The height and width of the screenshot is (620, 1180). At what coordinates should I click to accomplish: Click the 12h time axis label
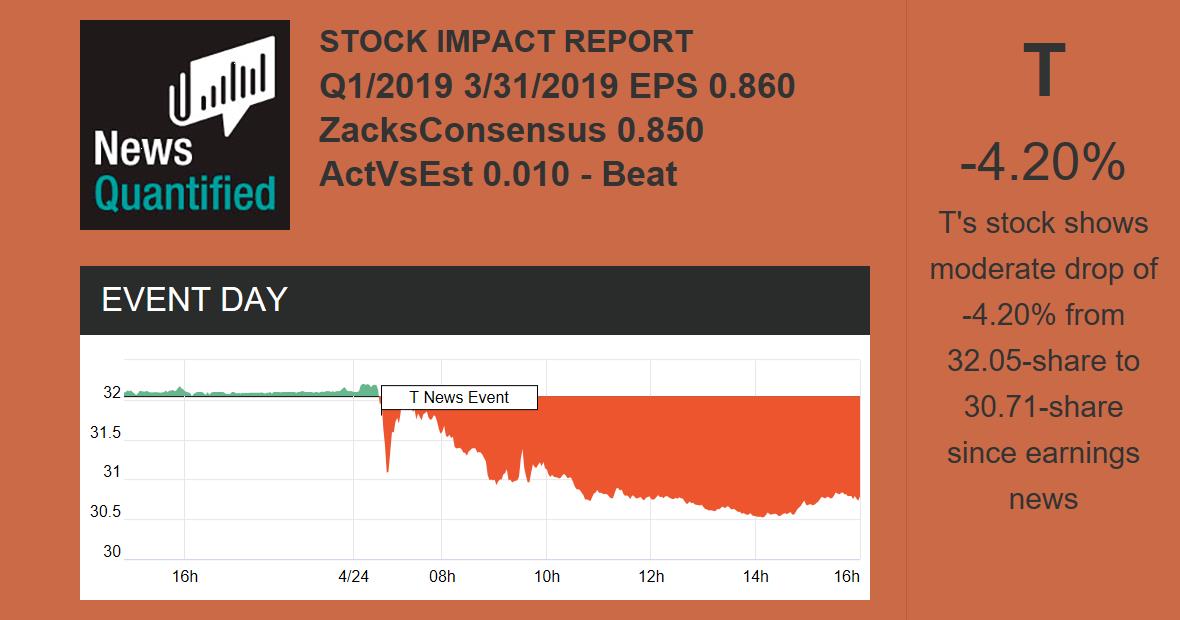click(651, 576)
